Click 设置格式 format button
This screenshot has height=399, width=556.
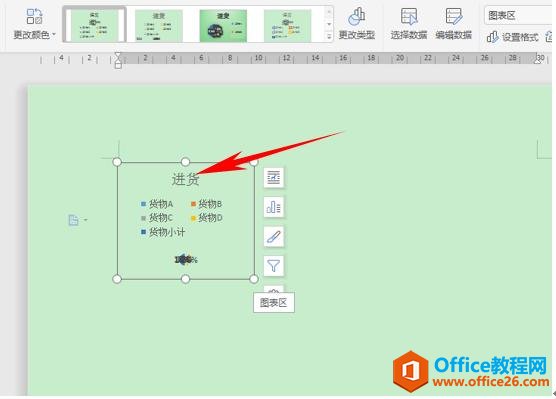[x=512, y=37]
